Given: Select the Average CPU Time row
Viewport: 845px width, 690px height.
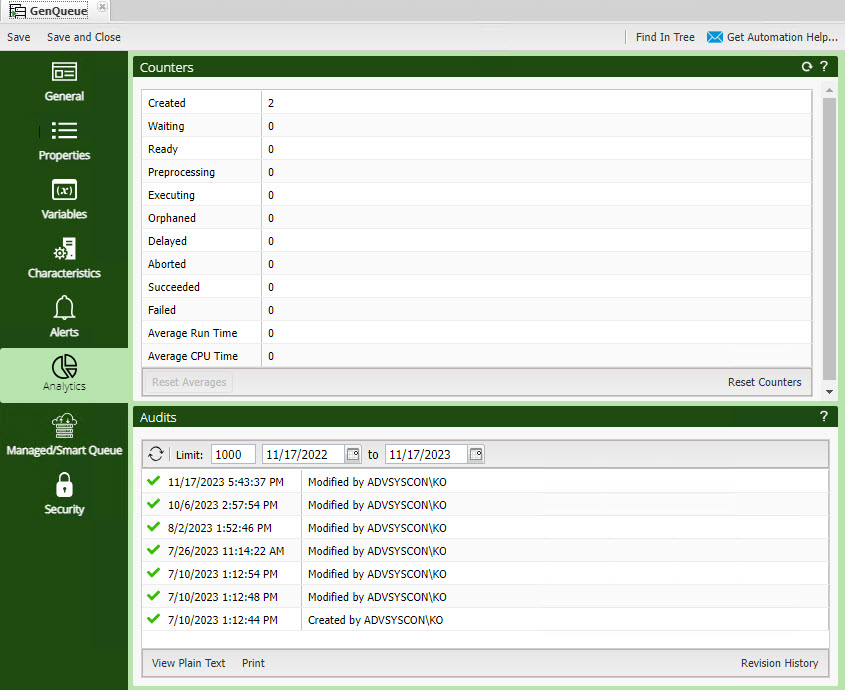Looking at the screenshot, I should [476, 356].
